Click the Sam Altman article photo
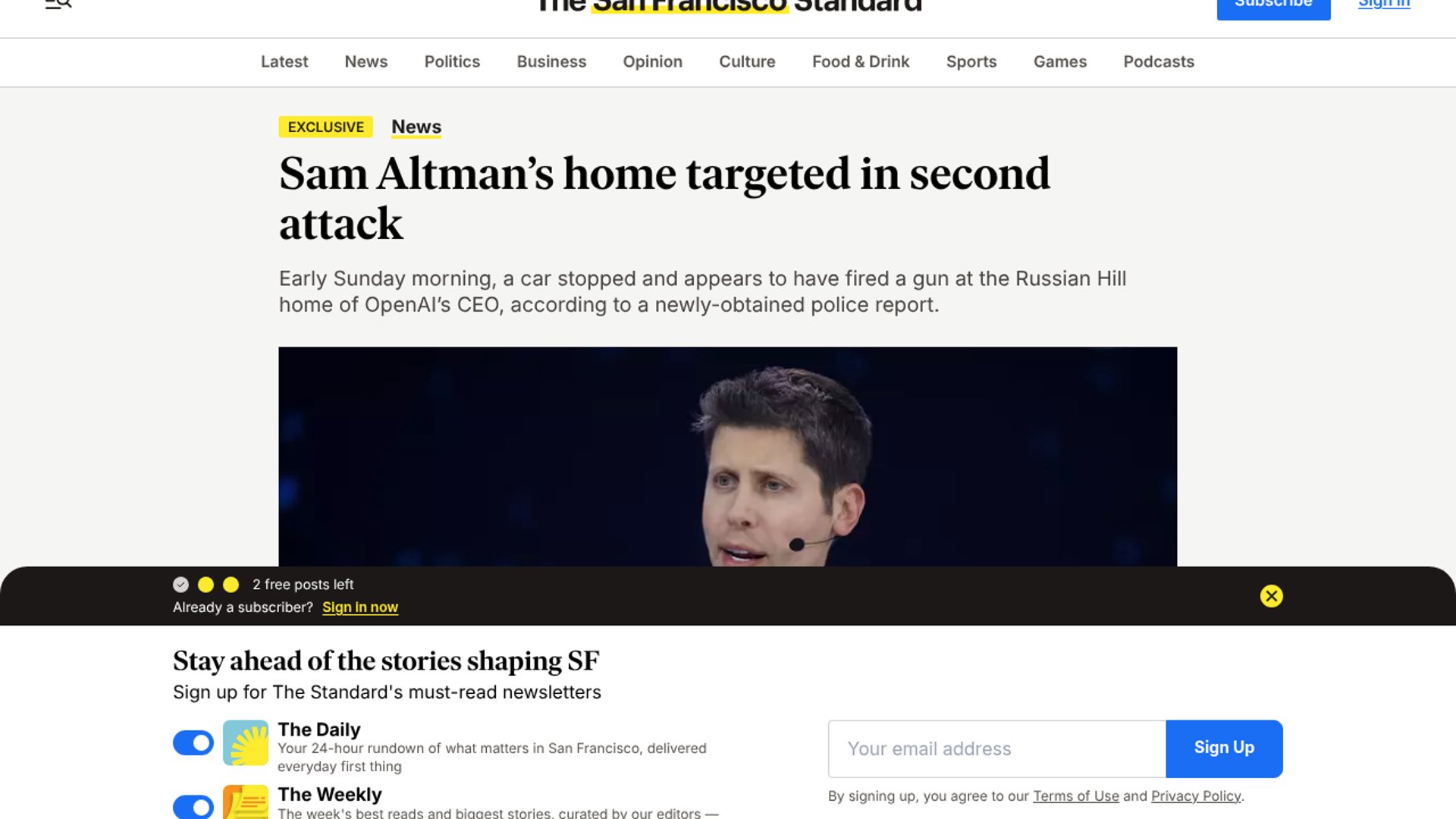 pyautogui.click(x=728, y=457)
